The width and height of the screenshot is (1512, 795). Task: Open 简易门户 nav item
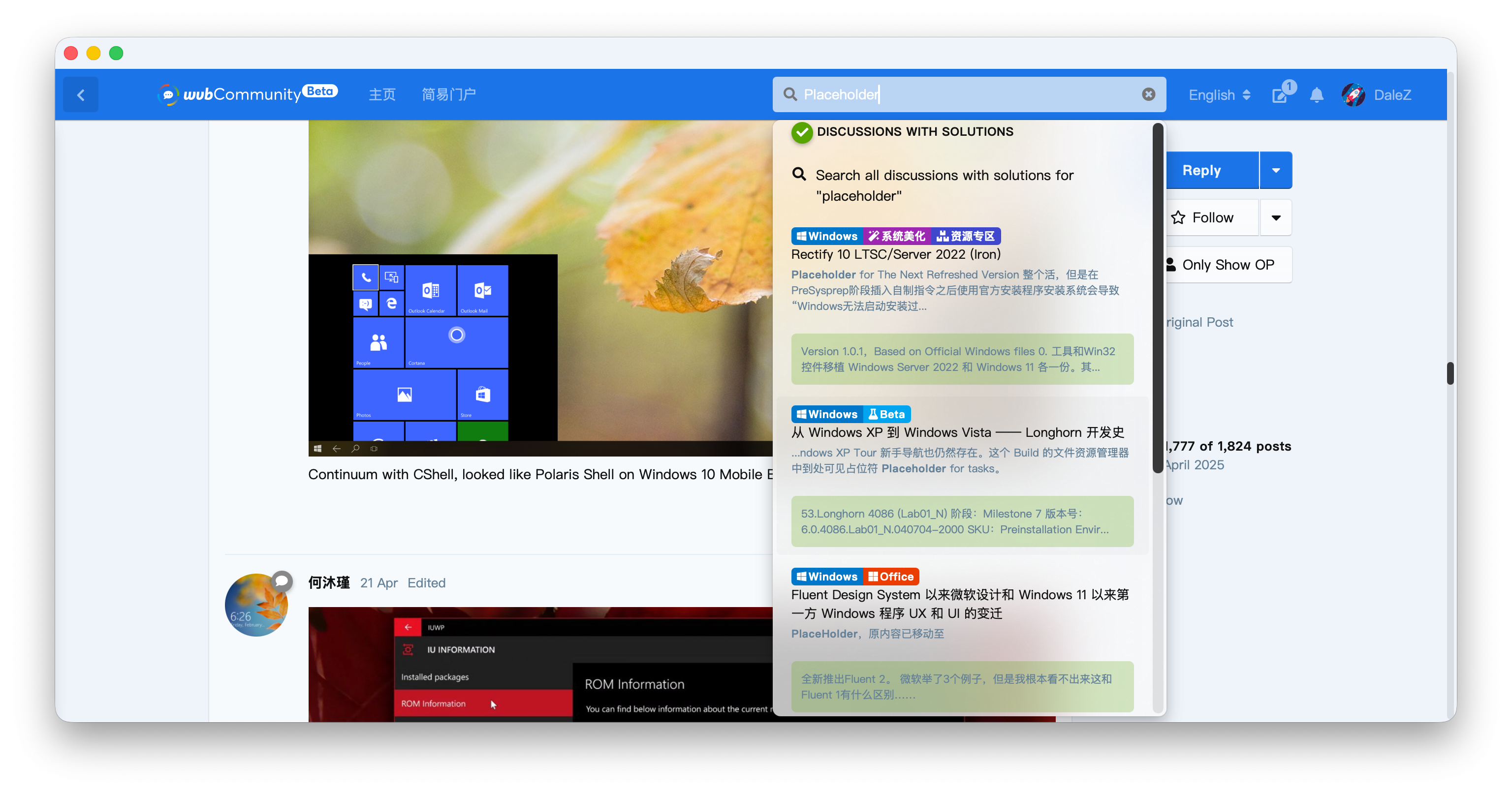point(448,94)
